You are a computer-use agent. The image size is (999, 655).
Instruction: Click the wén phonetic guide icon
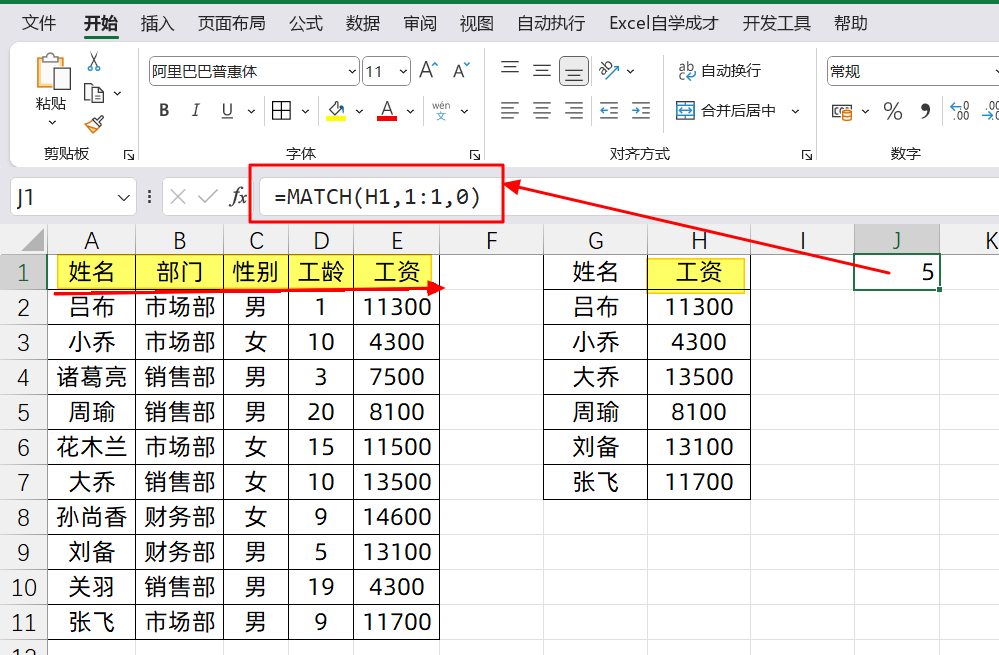[x=441, y=110]
